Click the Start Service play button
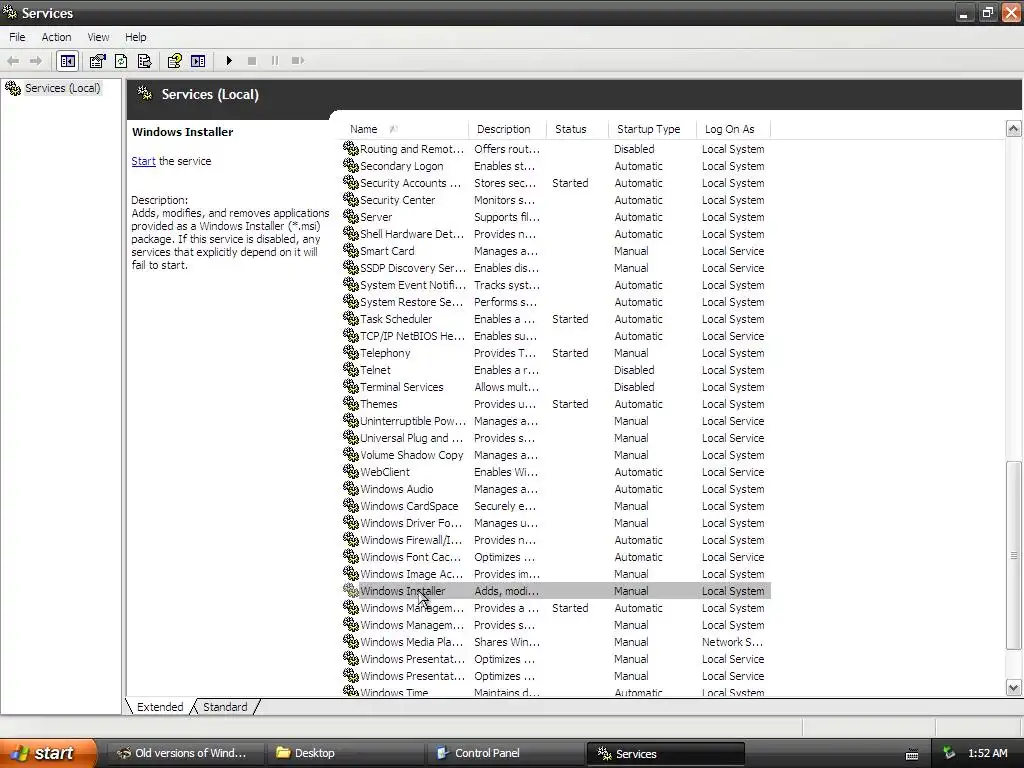 [229, 61]
